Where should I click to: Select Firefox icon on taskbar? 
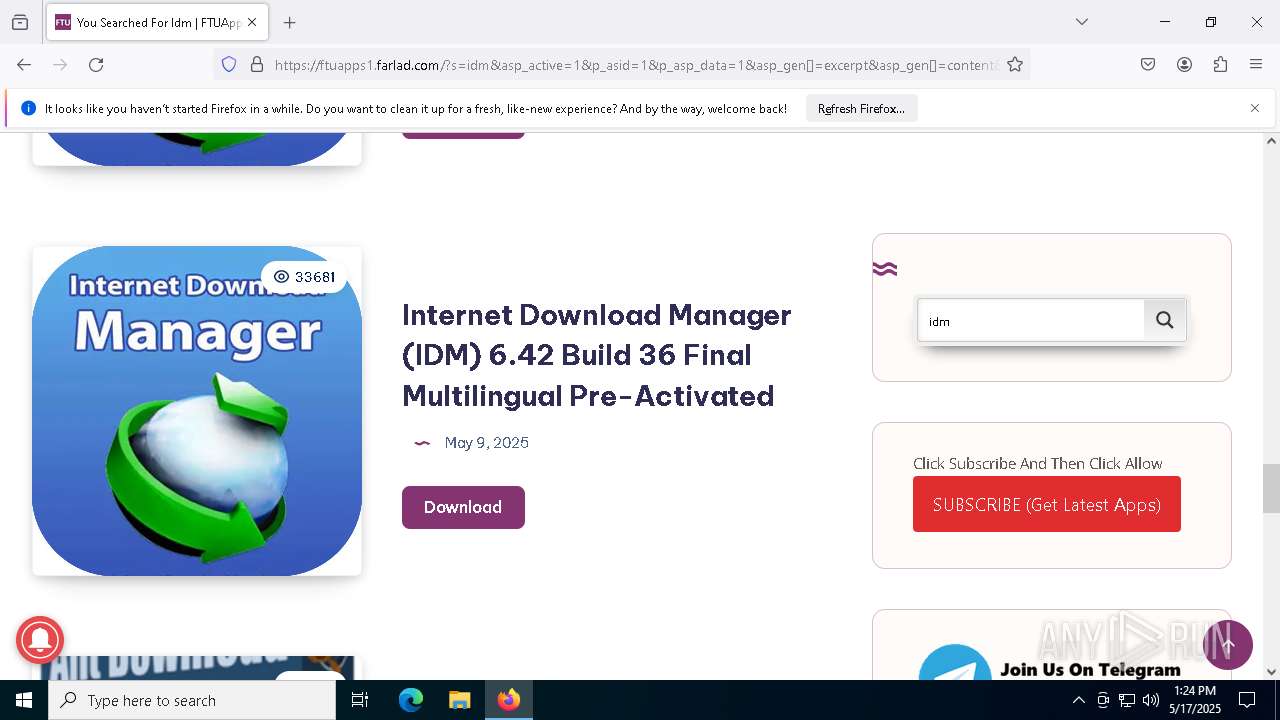pyautogui.click(x=509, y=700)
